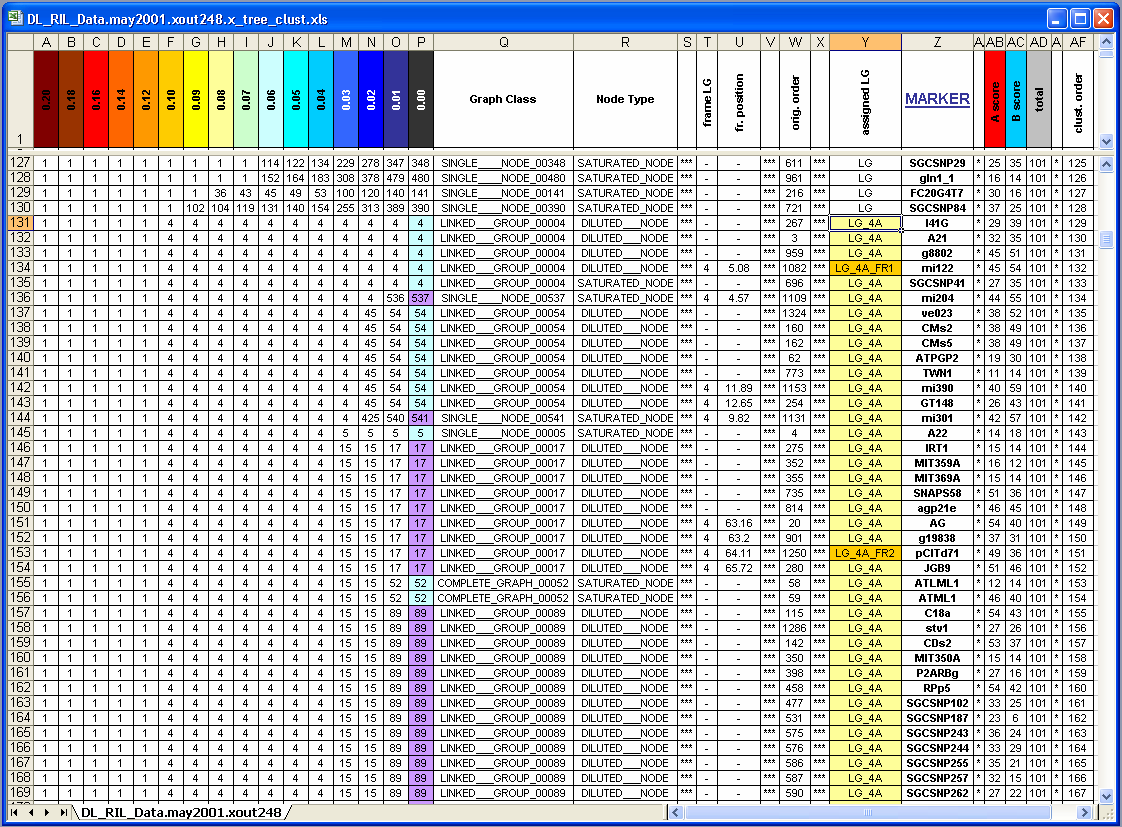Select the black 0.00 header cell
The image size is (1122, 827).
point(421,99)
